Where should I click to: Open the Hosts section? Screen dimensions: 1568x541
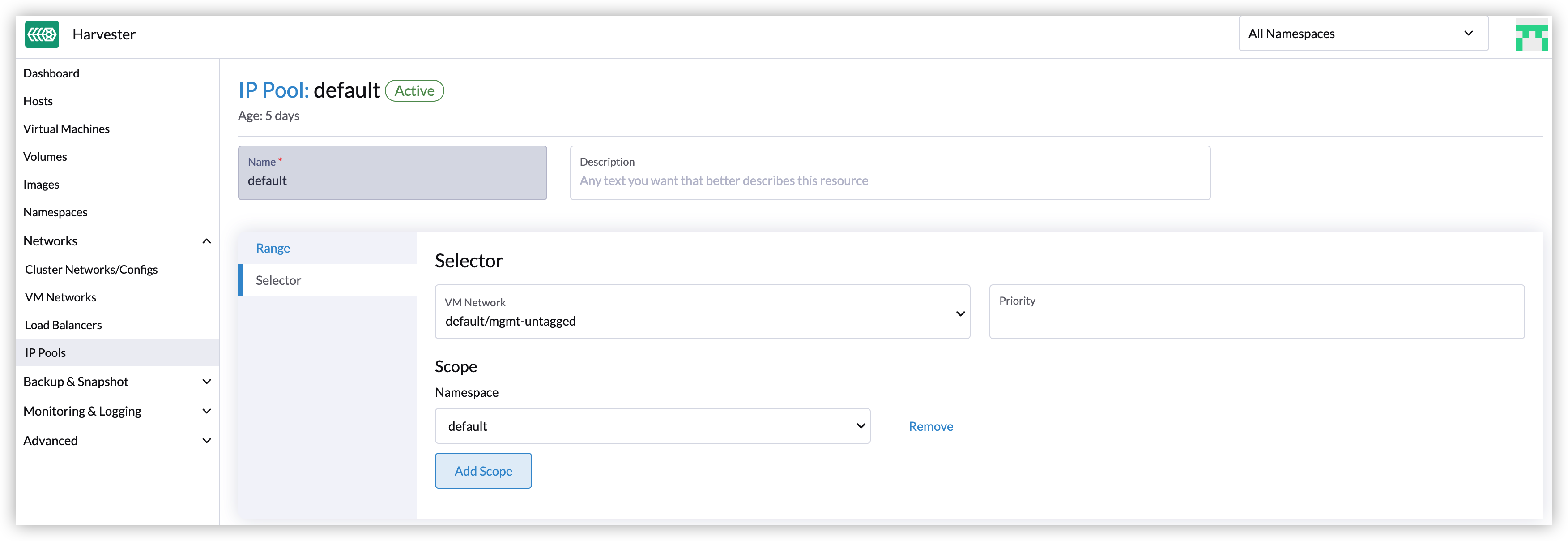pos(38,100)
